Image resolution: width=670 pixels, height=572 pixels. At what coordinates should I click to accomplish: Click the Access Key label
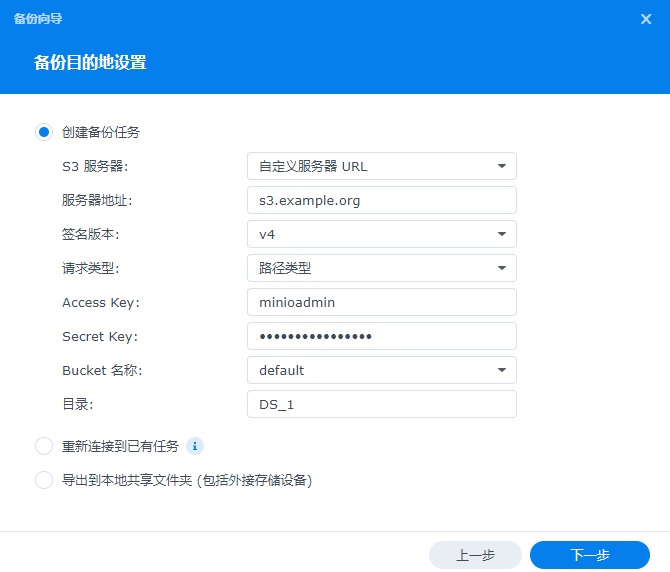point(101,302)
